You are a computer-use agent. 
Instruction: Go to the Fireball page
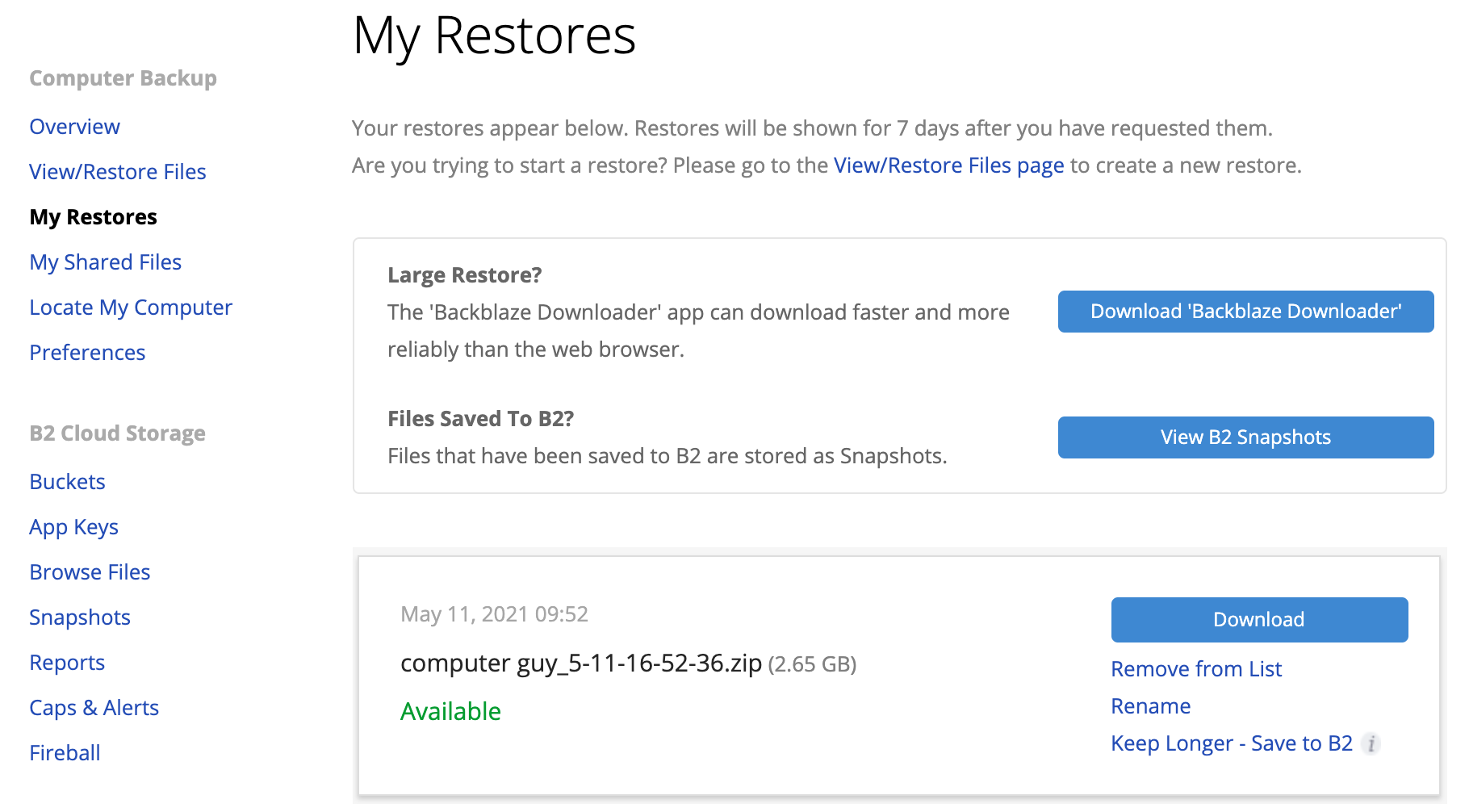(65, 753)
